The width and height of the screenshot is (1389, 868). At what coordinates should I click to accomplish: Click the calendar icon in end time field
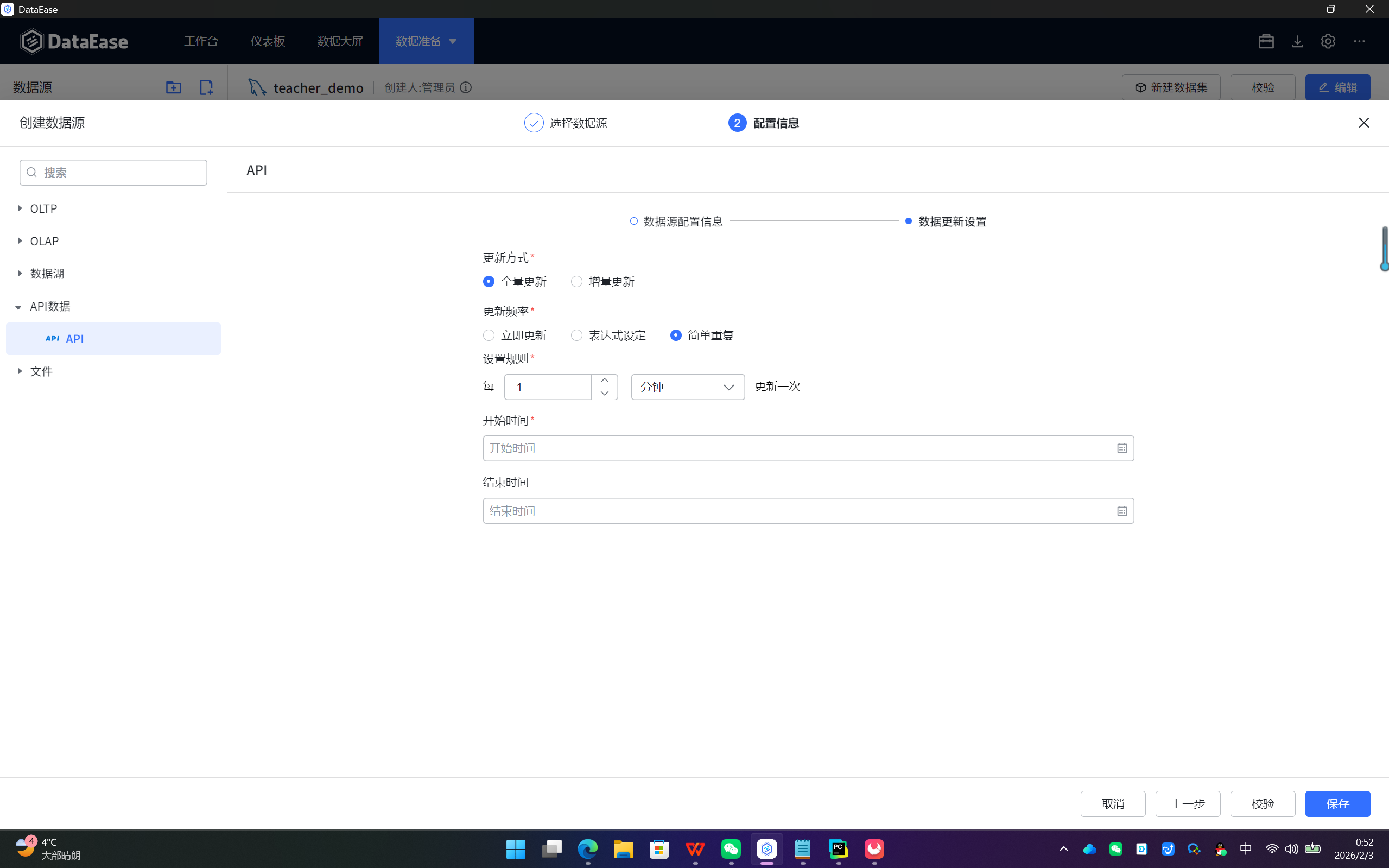[x=1121, y=511]
